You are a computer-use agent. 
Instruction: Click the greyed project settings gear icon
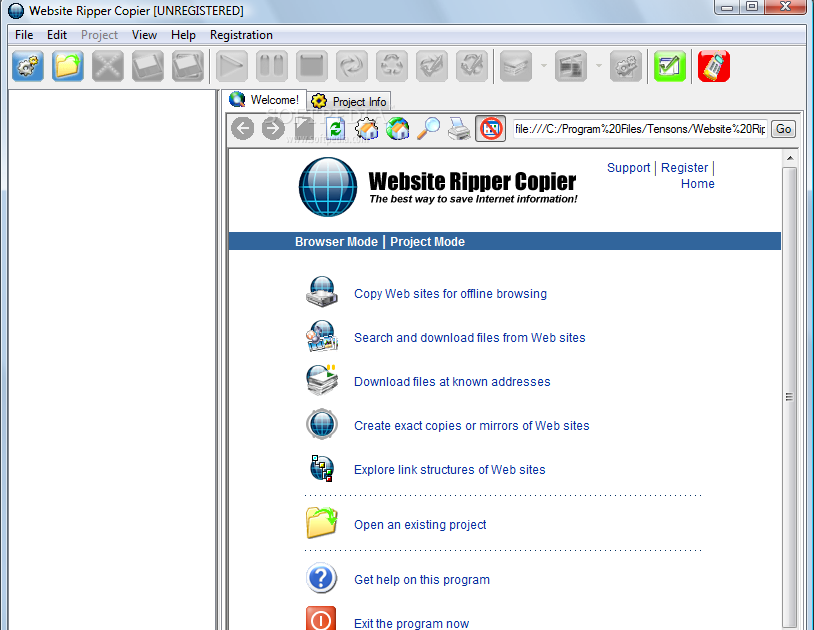point(626,66)
